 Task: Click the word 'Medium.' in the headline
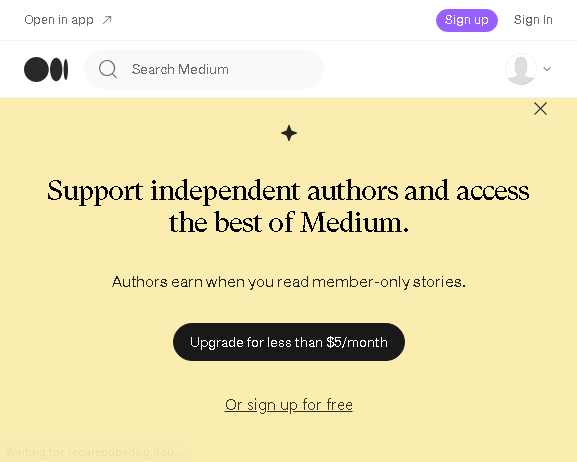tap(354, 222)
